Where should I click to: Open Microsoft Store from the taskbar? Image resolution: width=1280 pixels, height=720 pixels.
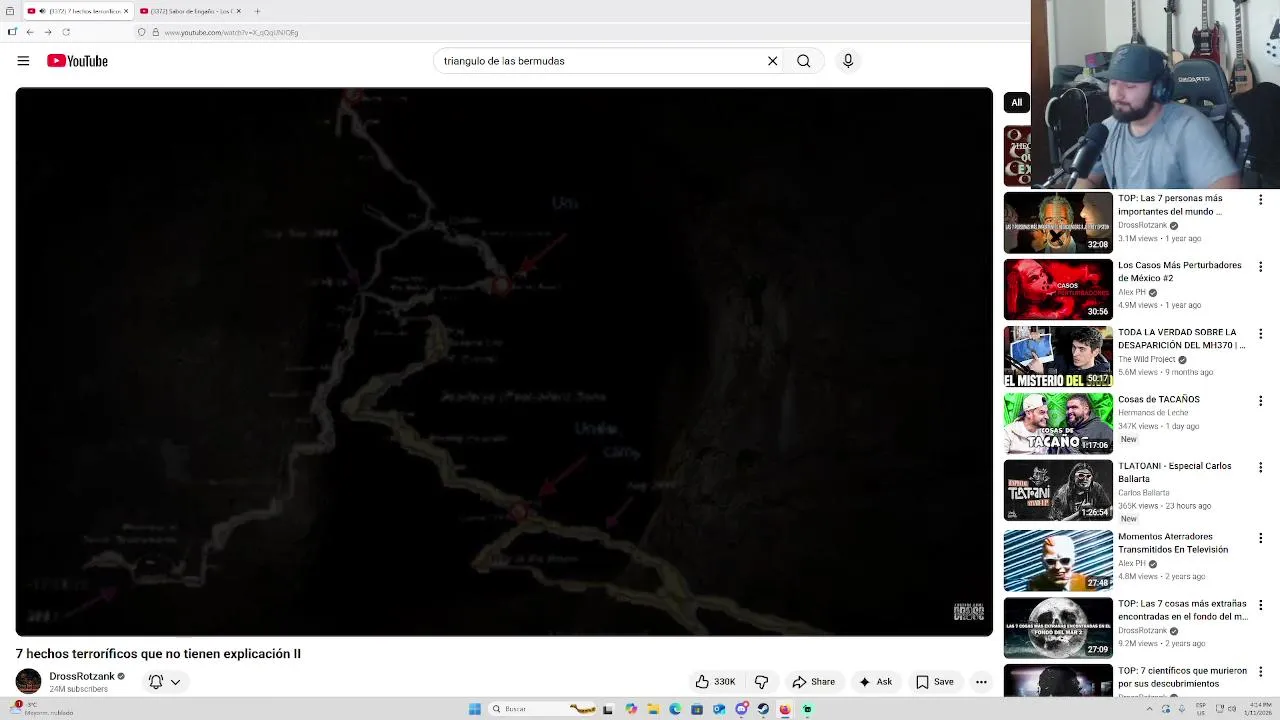(x=697, y=709)
